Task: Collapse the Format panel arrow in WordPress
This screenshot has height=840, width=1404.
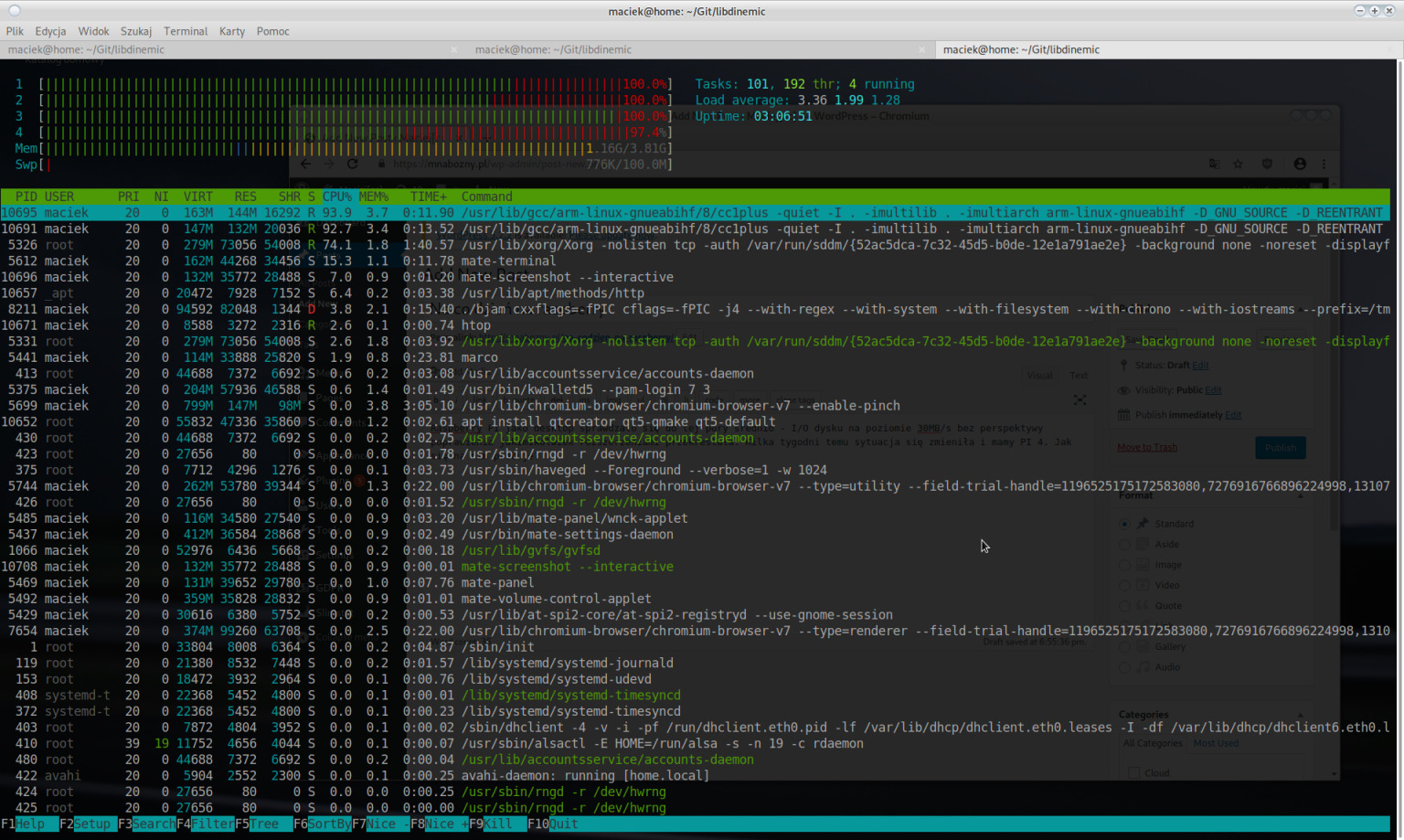Action: pos(1300,495)
